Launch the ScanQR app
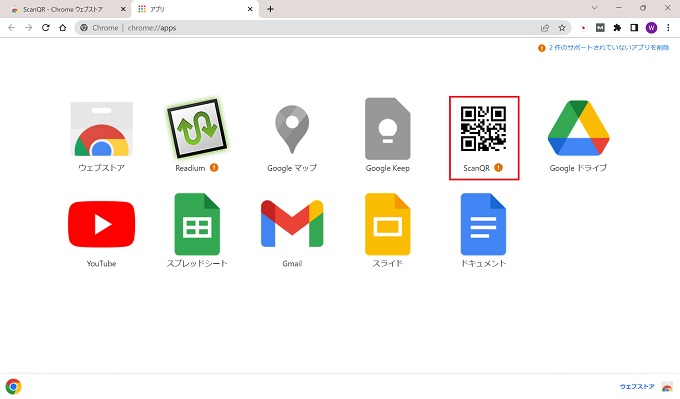This screenshot has height=399, width=680. tap(483, 129)
